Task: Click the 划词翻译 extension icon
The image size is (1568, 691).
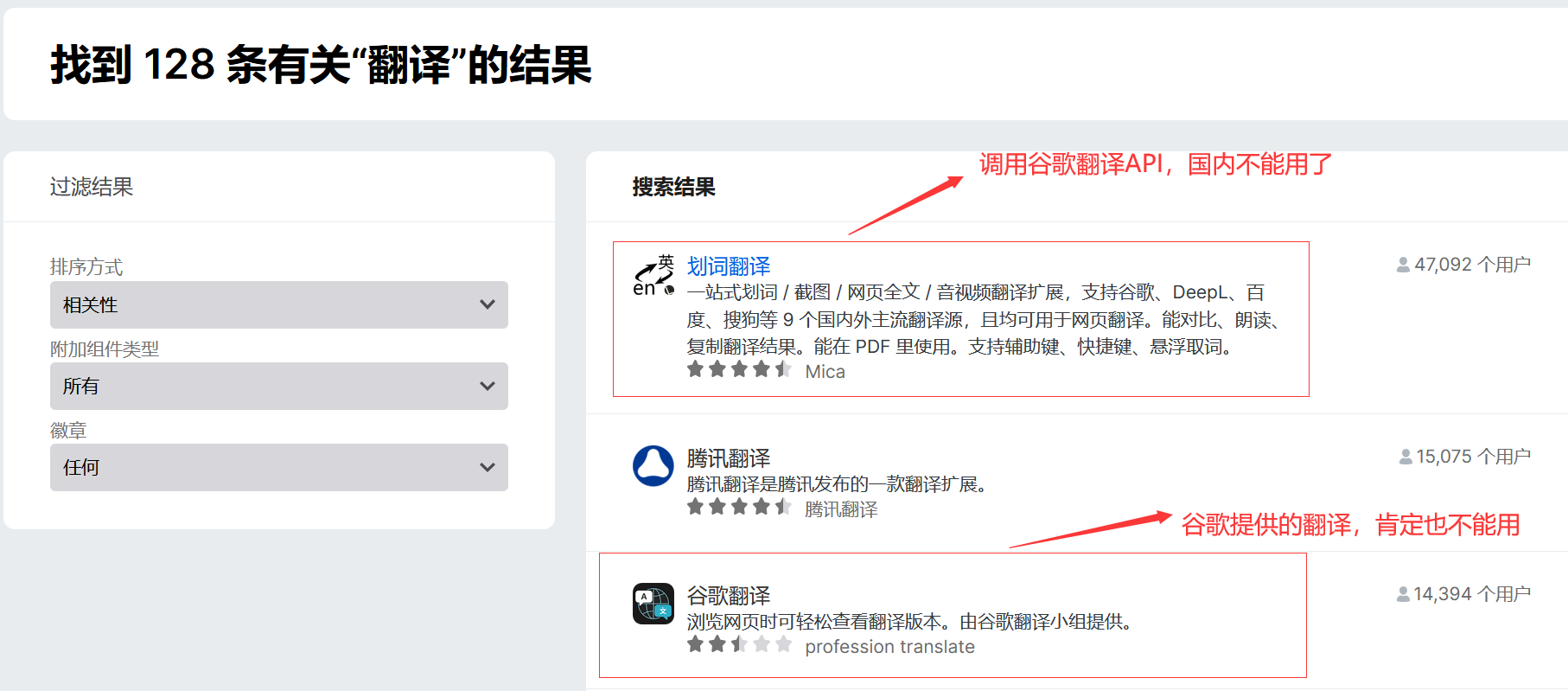Action: [653, 275]
